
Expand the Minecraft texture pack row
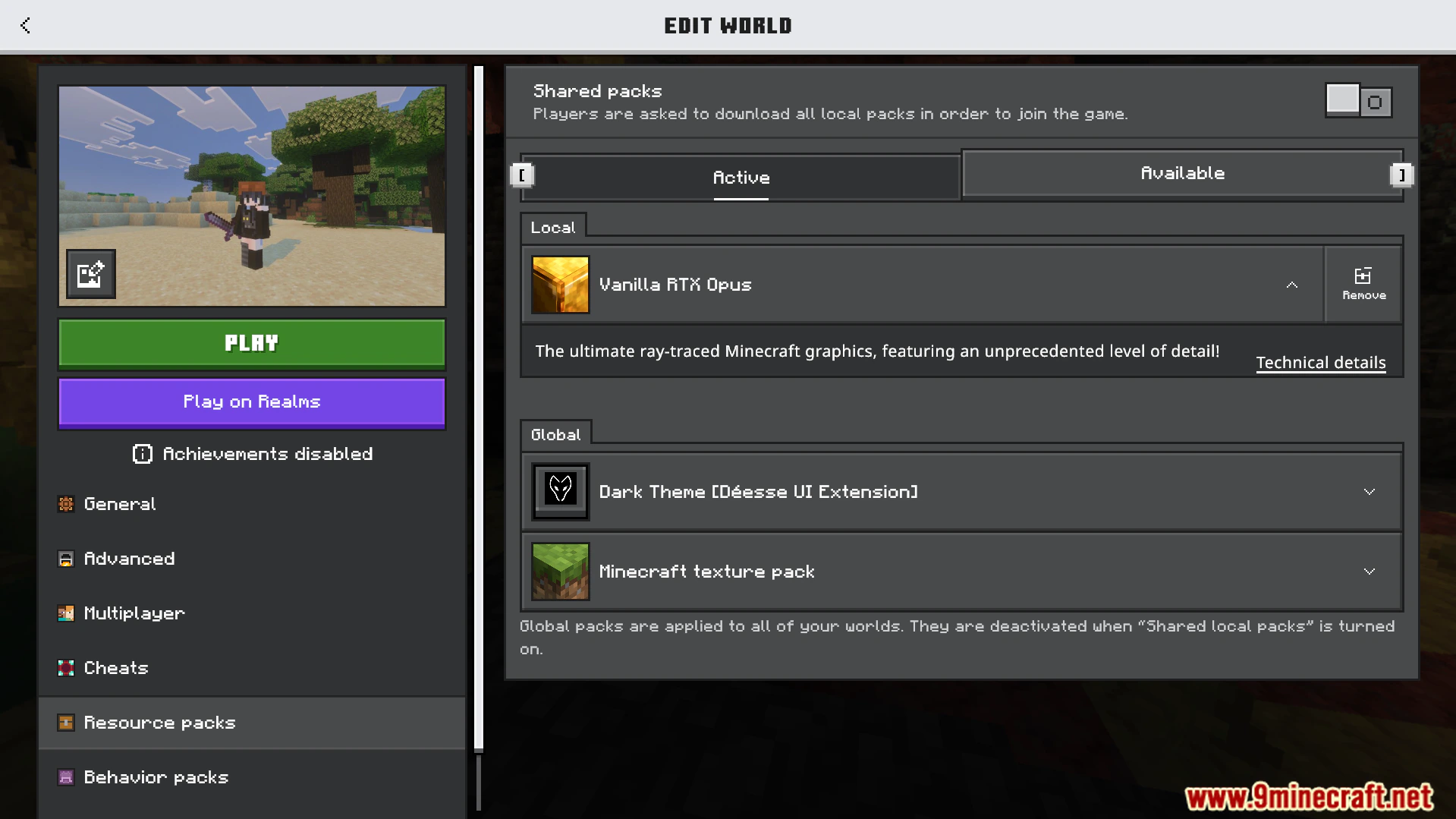1369,572
